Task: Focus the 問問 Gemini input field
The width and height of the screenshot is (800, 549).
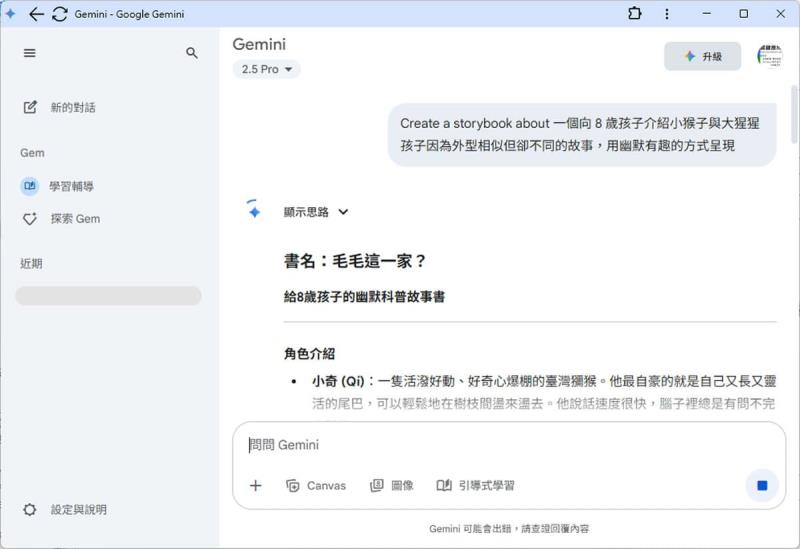Action: [509, 445]
